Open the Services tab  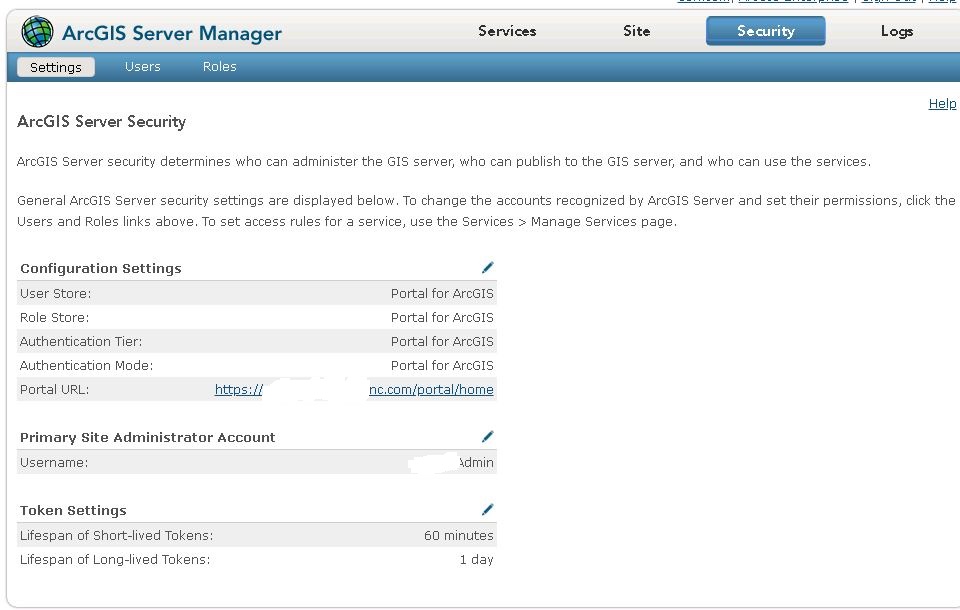[507, 31]
